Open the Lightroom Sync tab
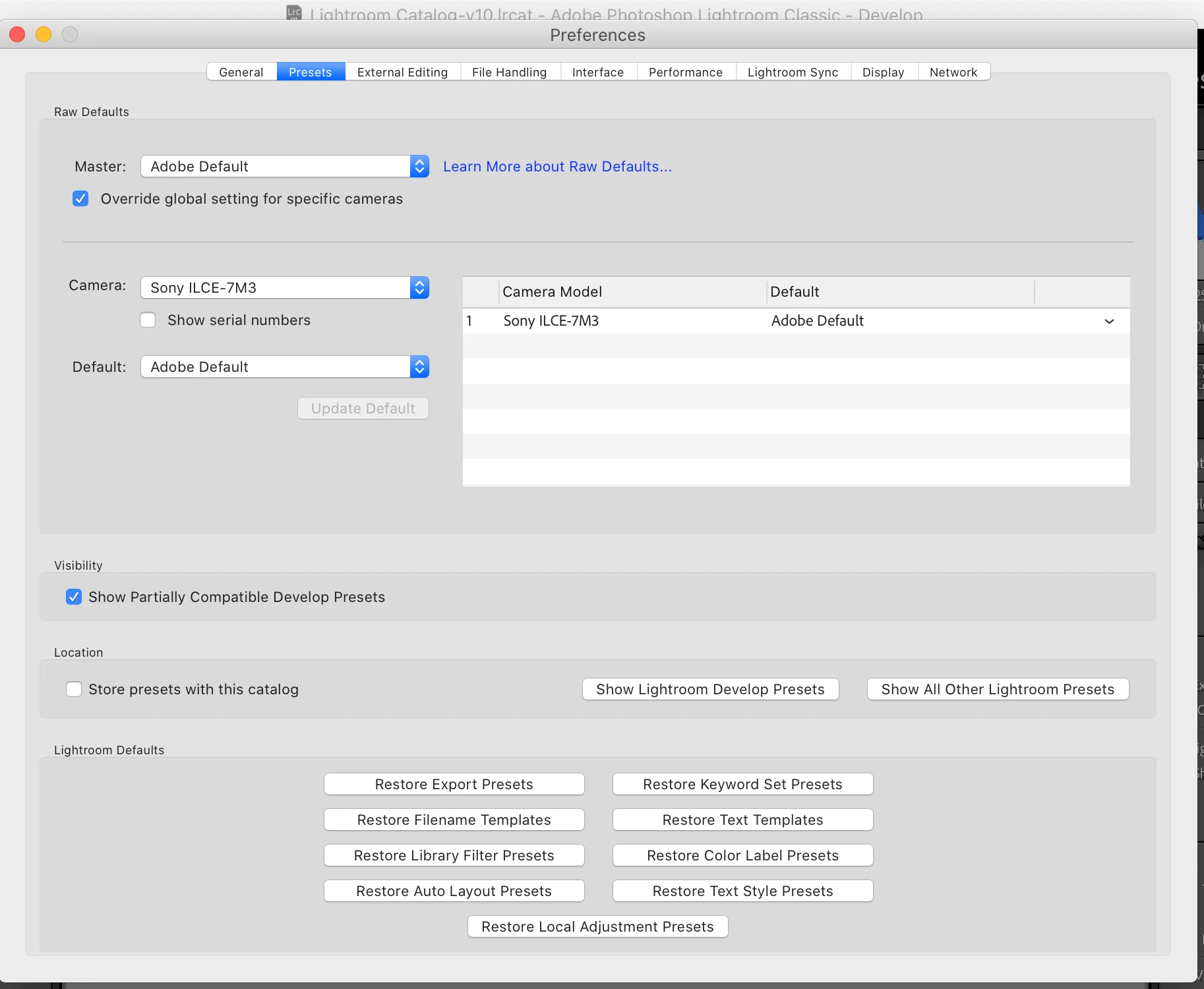 pyautogui.click(x=793, y=72)
